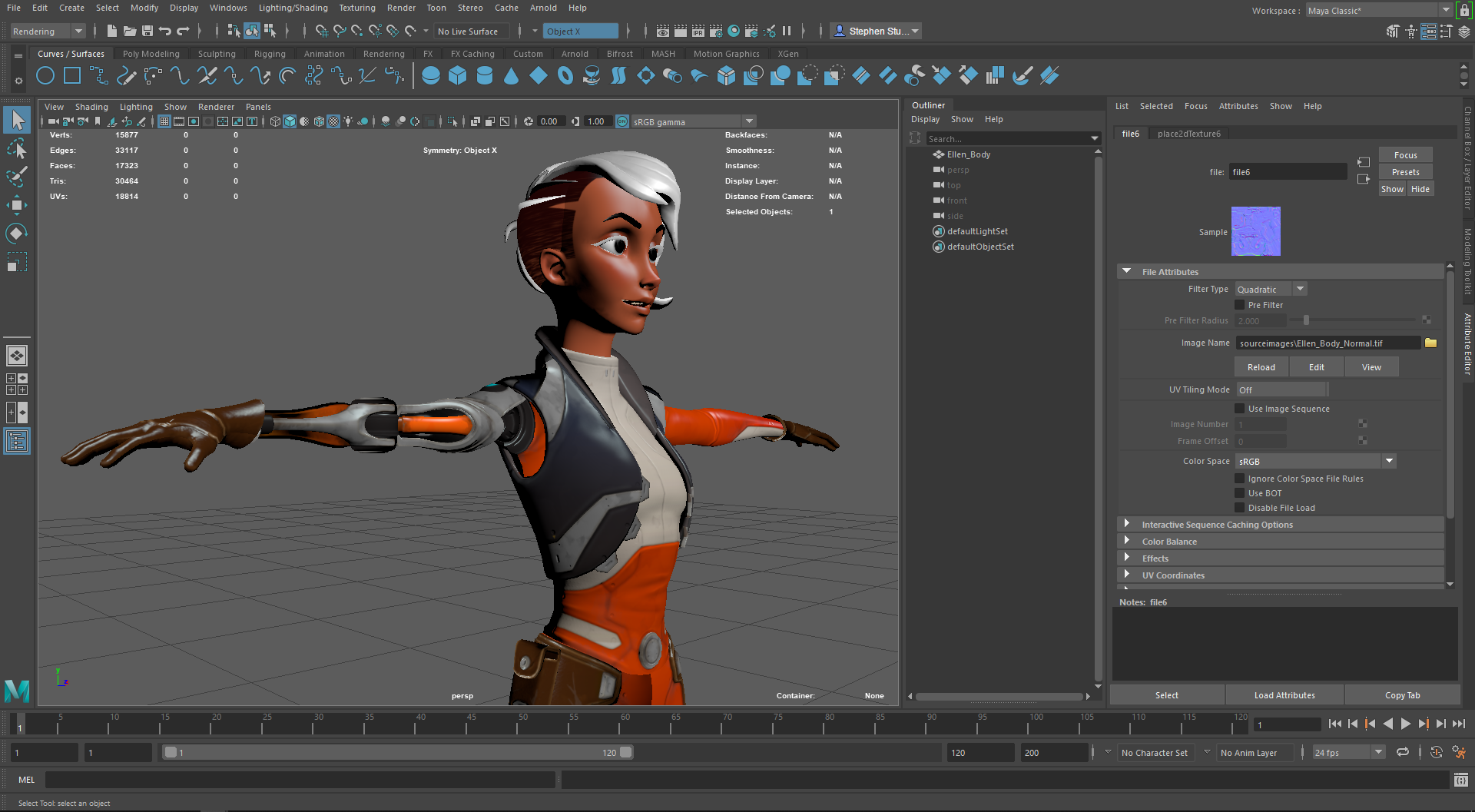The height and width of the screenshot is (812, 1475).
Task: Switch to the place2dTexture6 tab
Action: point(1189,133)
